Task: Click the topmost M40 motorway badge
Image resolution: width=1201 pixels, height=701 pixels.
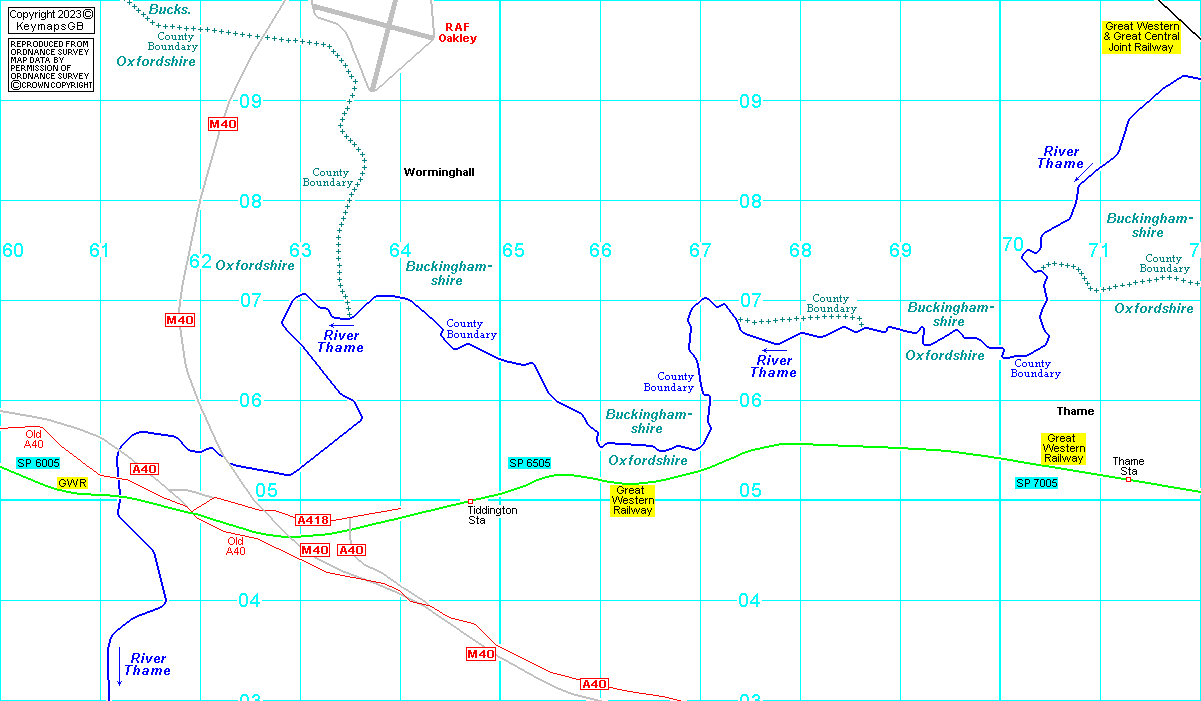Action: click(222, 124)
